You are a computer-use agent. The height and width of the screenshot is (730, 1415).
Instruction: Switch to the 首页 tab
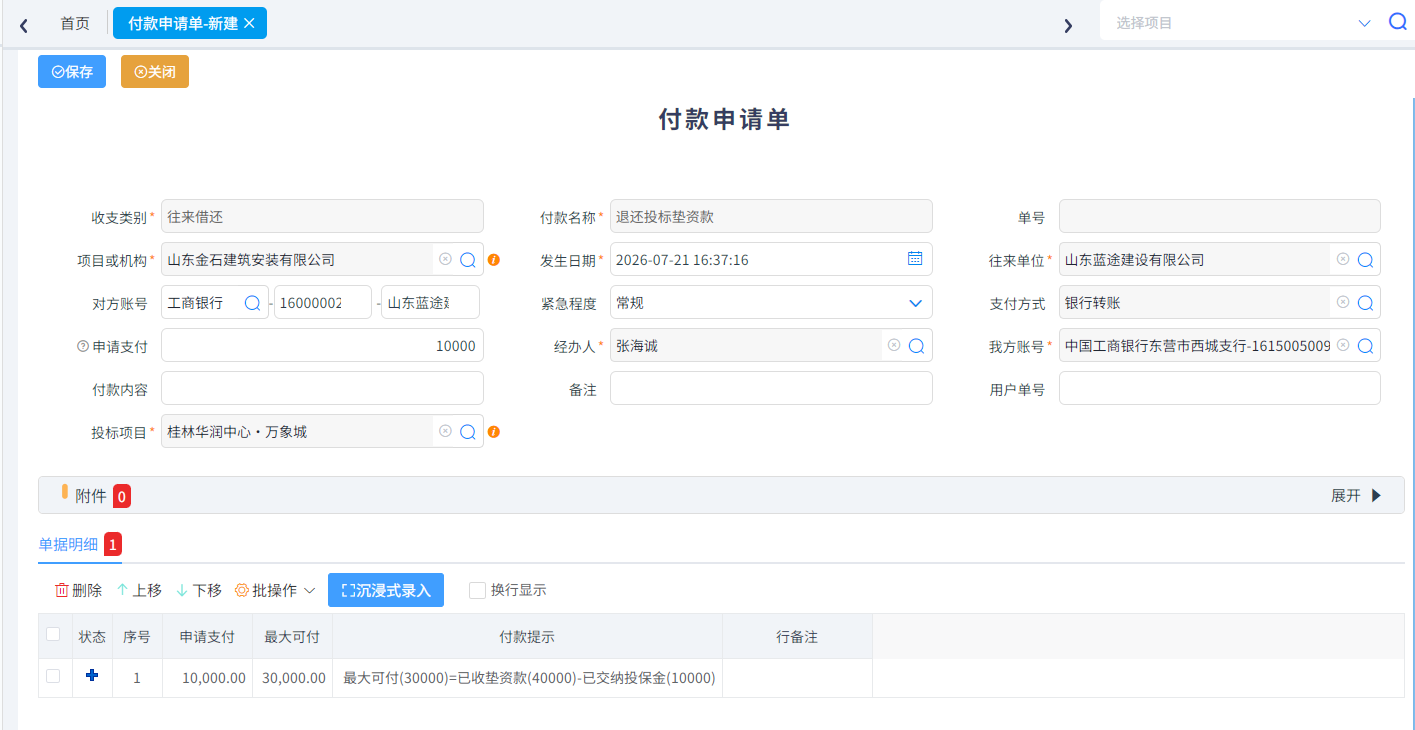[75, 23]
